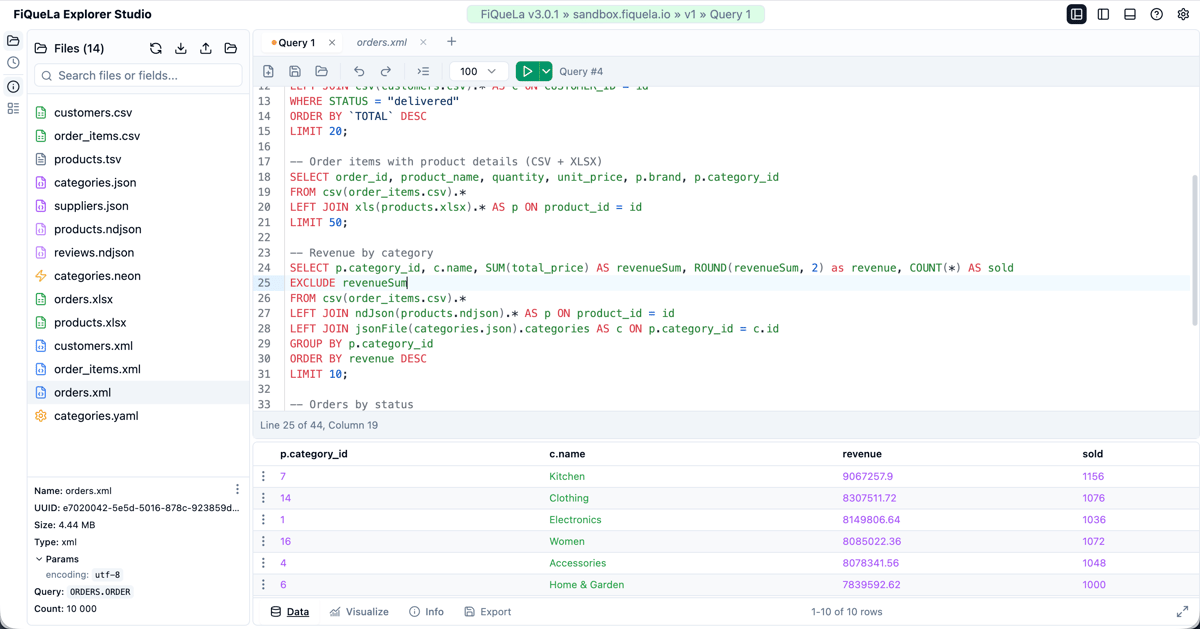
Task: Open the more options menu beside orders.xml name
Action: click(237, 490)
